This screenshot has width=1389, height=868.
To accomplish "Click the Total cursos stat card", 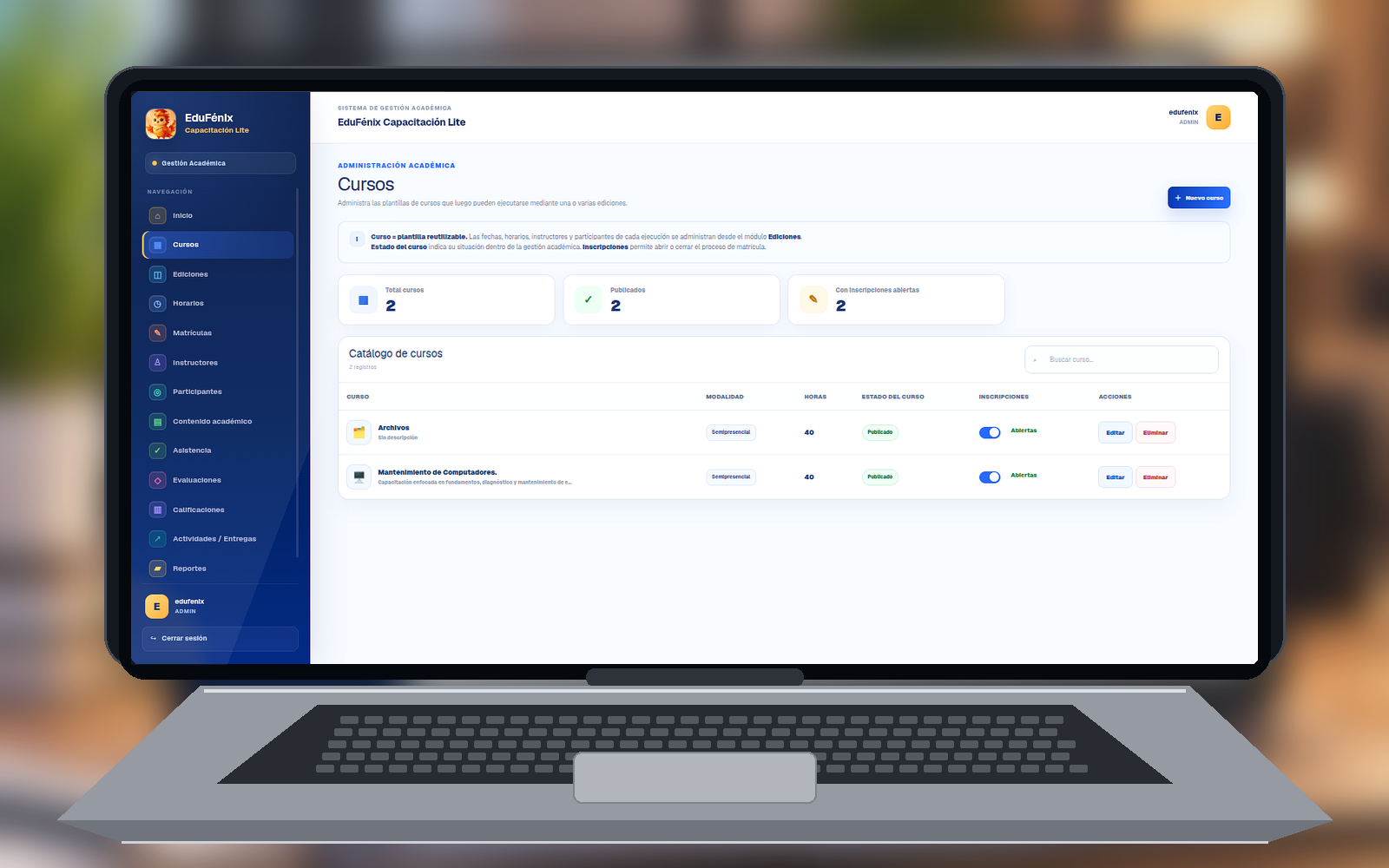I will pyautogui.click(x=446, y=299).
